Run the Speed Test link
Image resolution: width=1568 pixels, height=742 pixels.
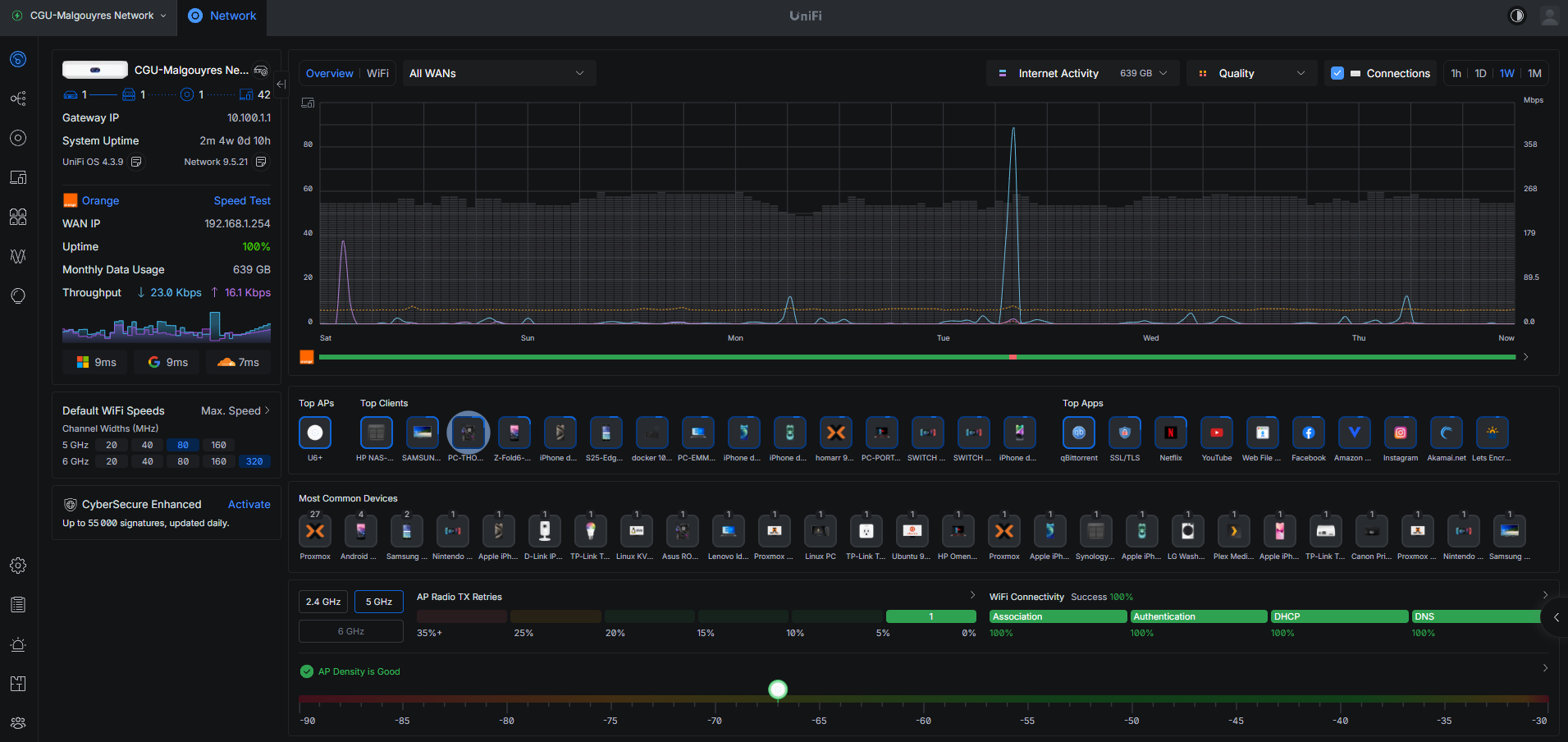click(x=242, y=200)
